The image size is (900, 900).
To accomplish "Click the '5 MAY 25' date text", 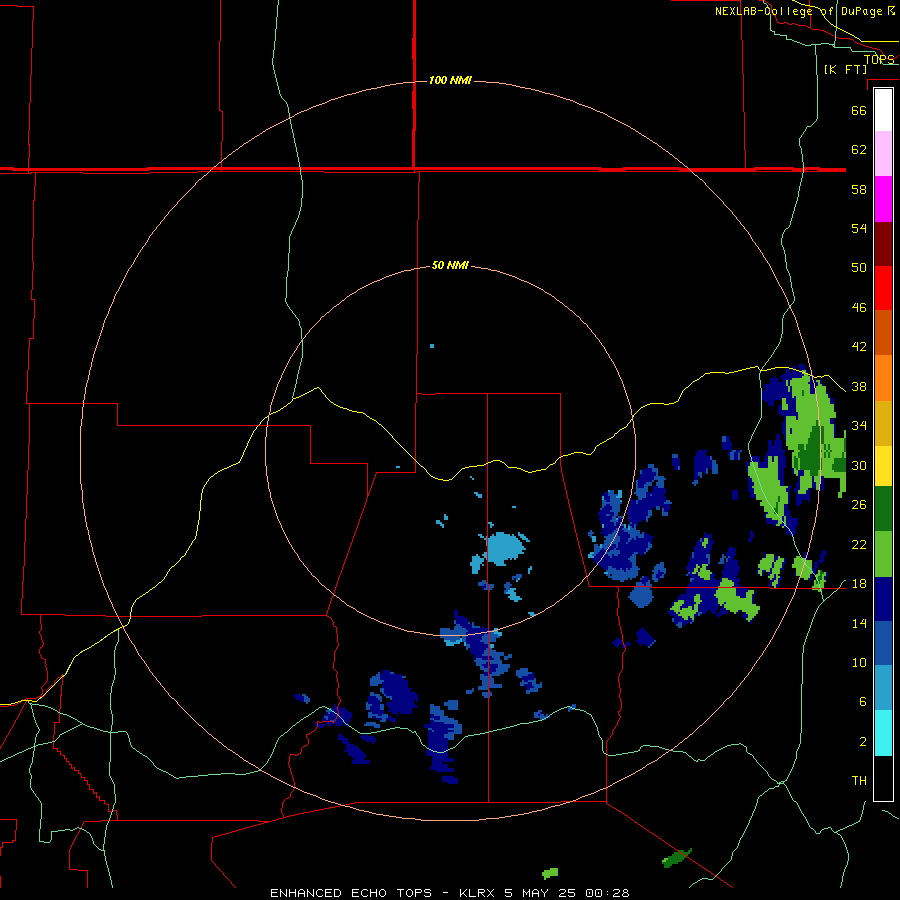I will coord(542,893).
